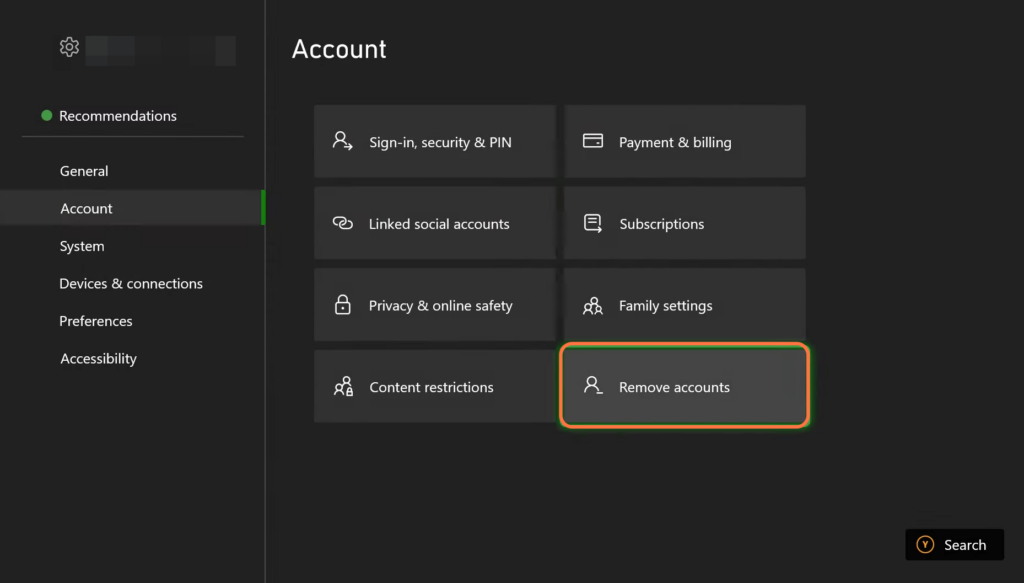Click the Y controller button icon
The image size is (1024, 583).
coord(925,544)
